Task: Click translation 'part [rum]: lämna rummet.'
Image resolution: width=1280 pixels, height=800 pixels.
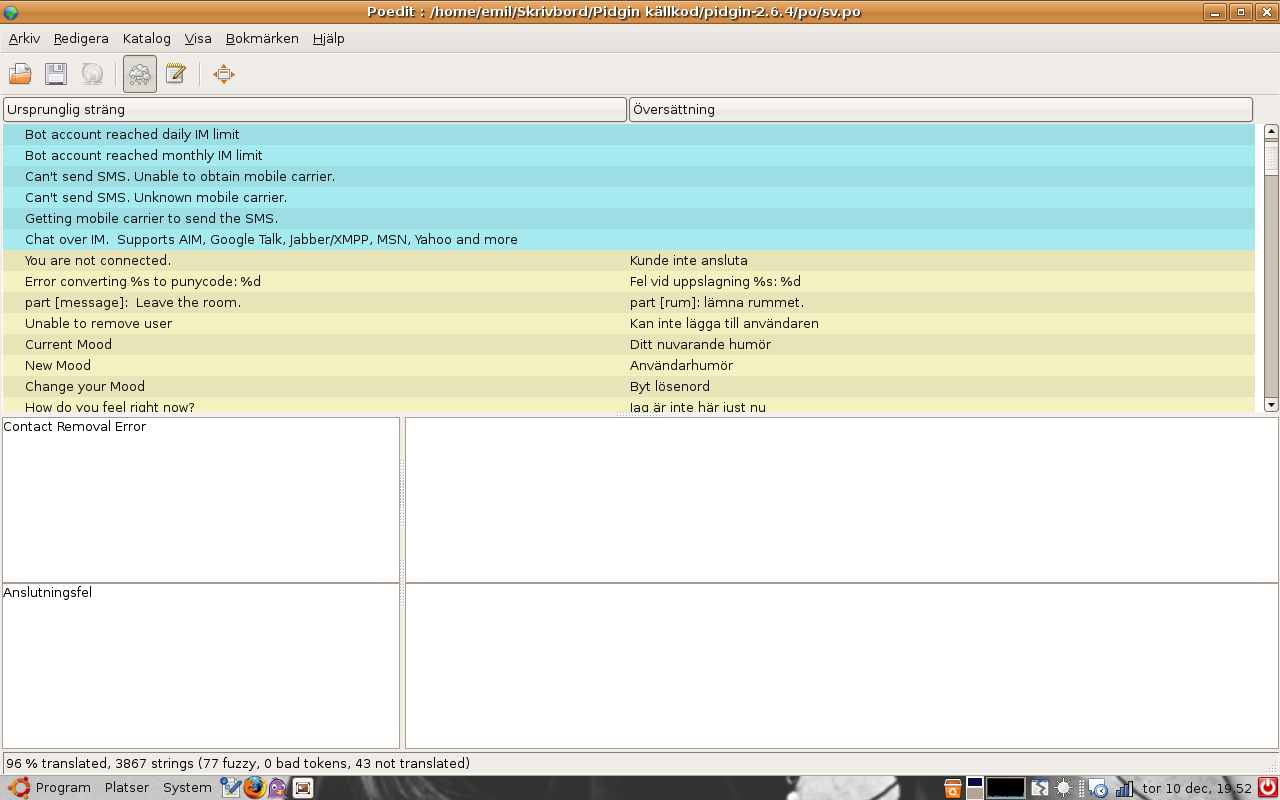Action: click(x=717, y=302)
